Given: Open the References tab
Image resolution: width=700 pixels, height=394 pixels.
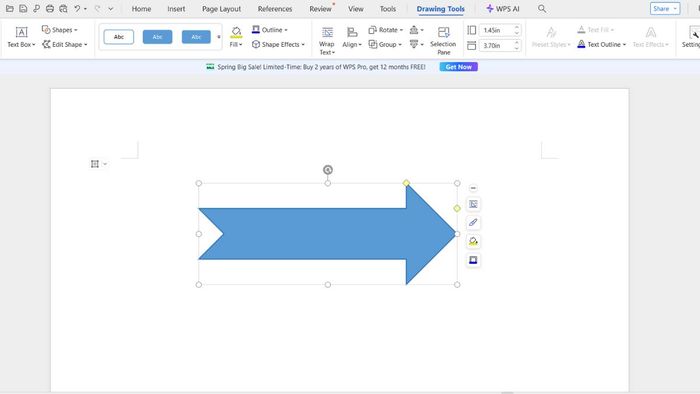Looking at the screenshot, I should click(275, 9).
